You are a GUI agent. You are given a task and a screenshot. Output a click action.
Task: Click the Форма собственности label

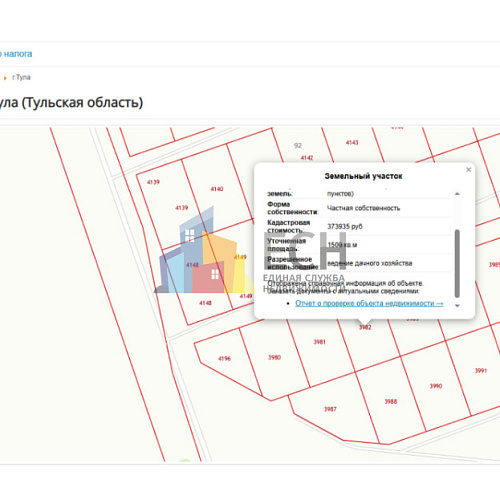(292, 208)
